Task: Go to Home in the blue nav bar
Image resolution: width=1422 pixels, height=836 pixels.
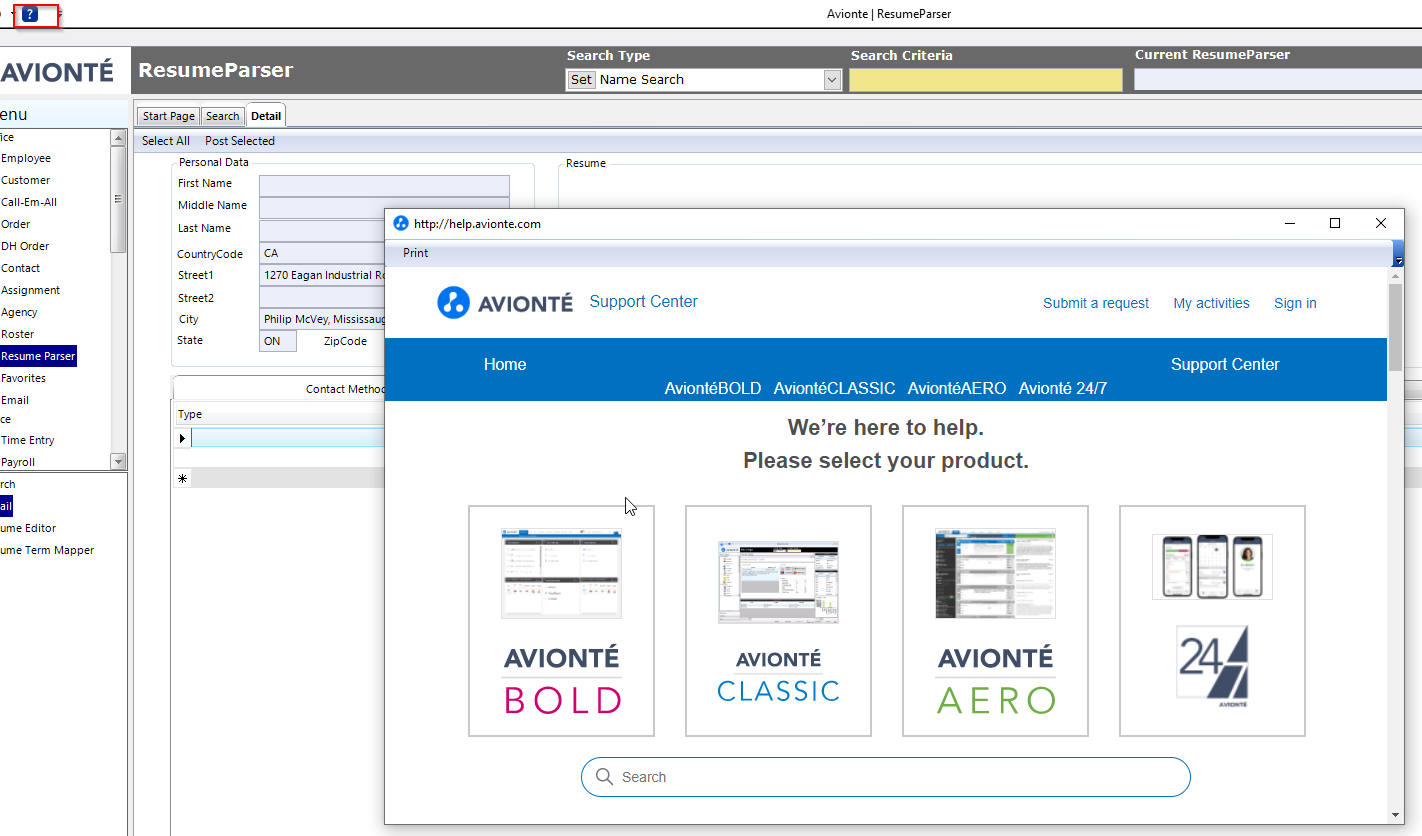Action: [505, 365]
